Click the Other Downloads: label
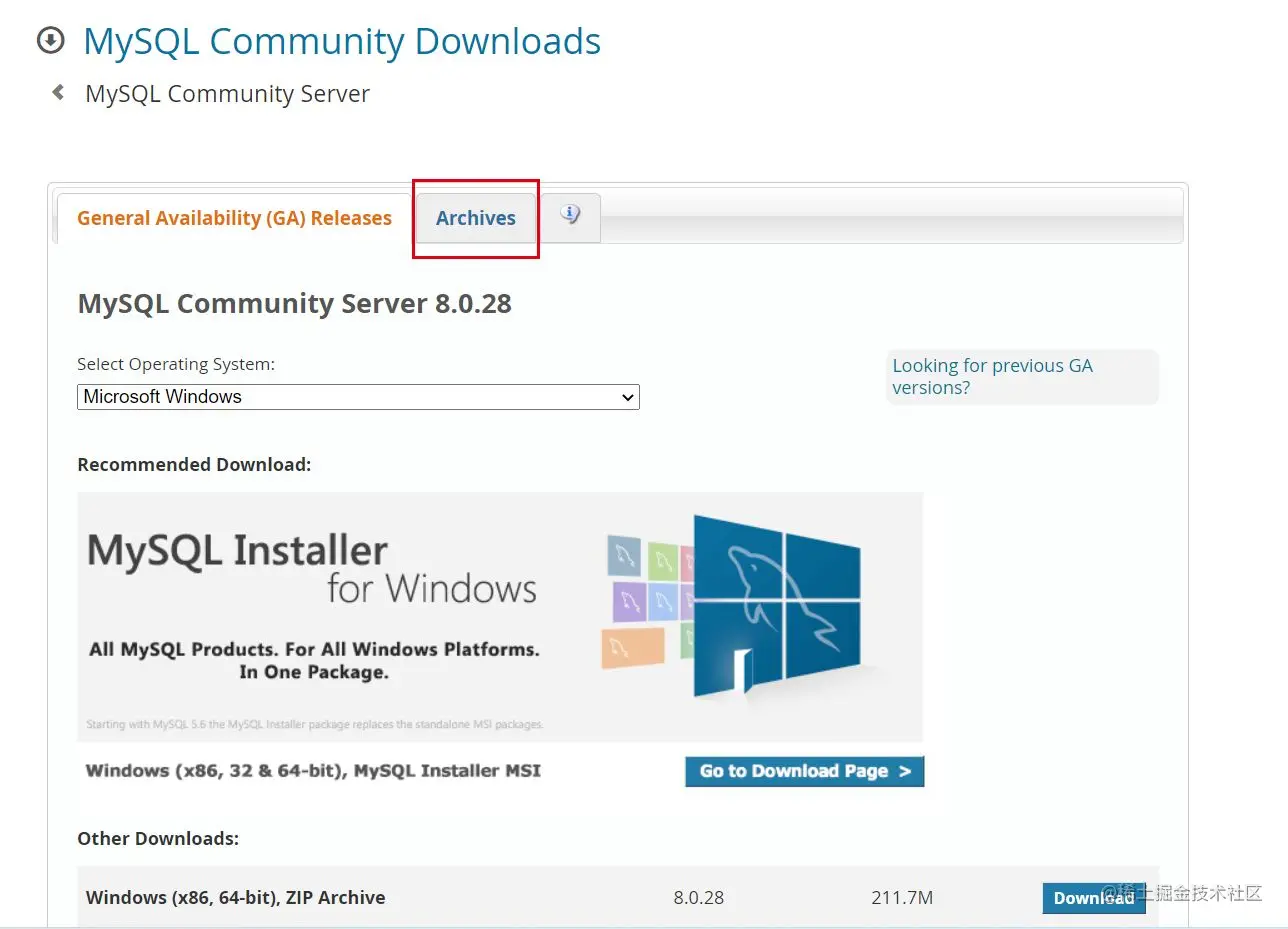This screenshot has width=1288, height=929. tap(158, 839)
